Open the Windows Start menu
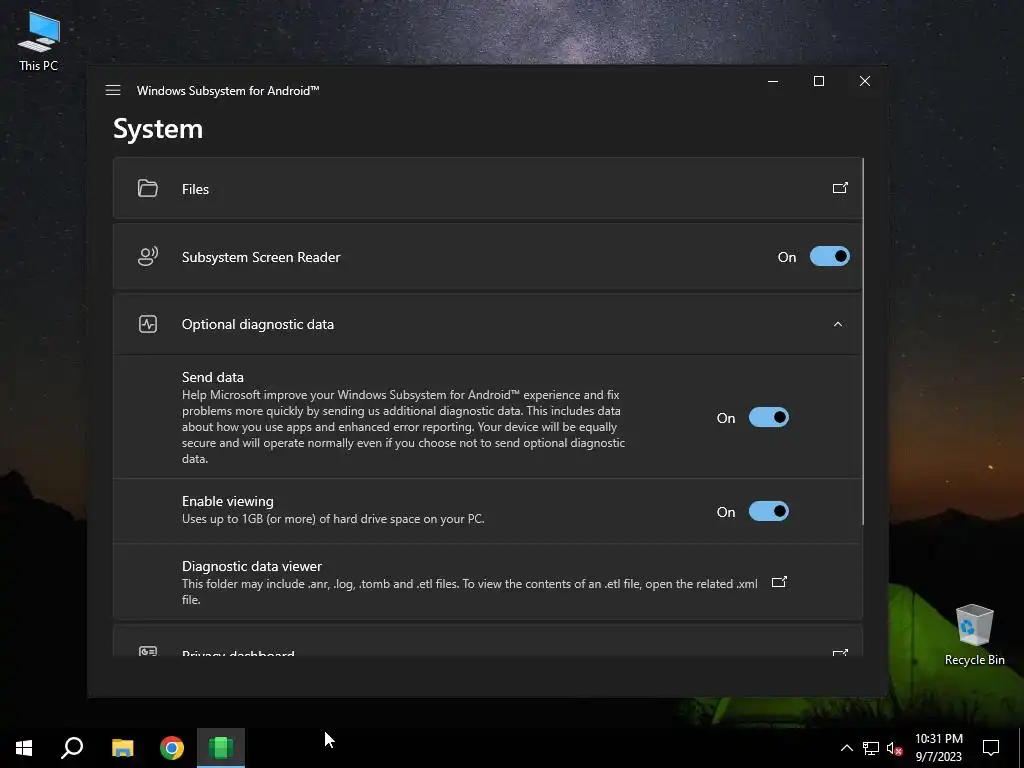 (24, 748)
